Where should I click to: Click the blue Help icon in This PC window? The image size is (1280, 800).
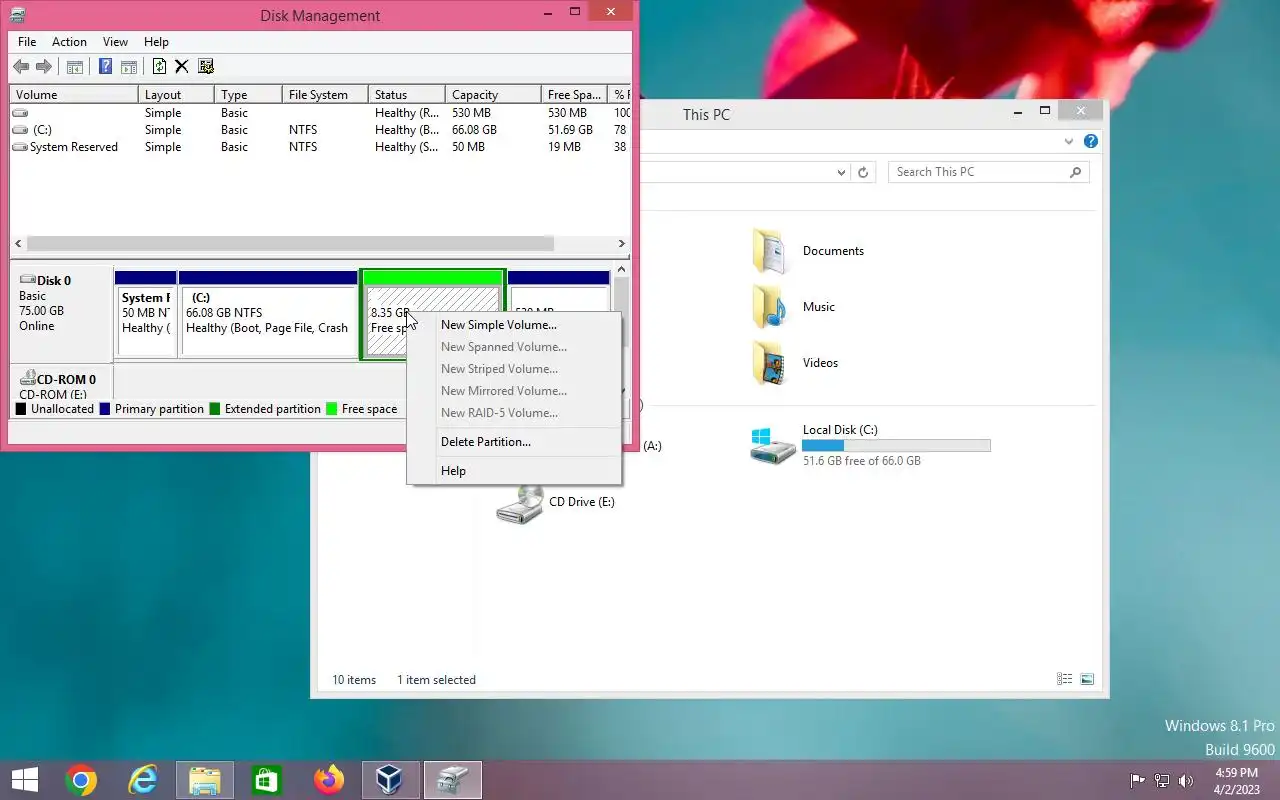[1091, 141]
